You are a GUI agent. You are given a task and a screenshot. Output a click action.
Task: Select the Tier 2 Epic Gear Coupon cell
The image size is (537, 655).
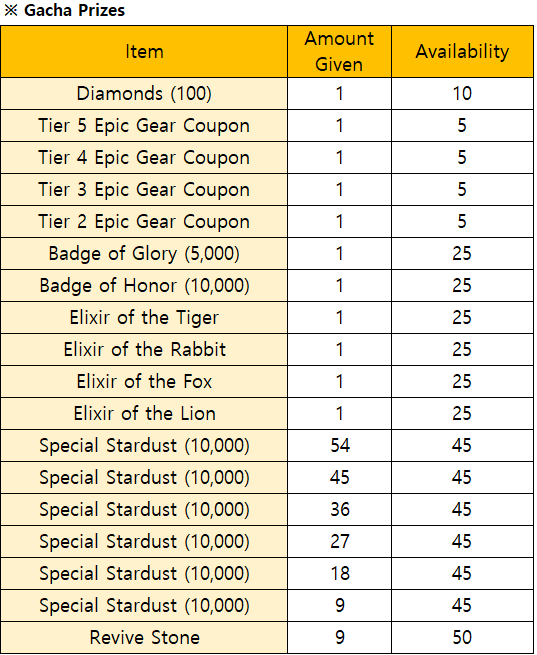pyautogui.click(x=144, y=222)
